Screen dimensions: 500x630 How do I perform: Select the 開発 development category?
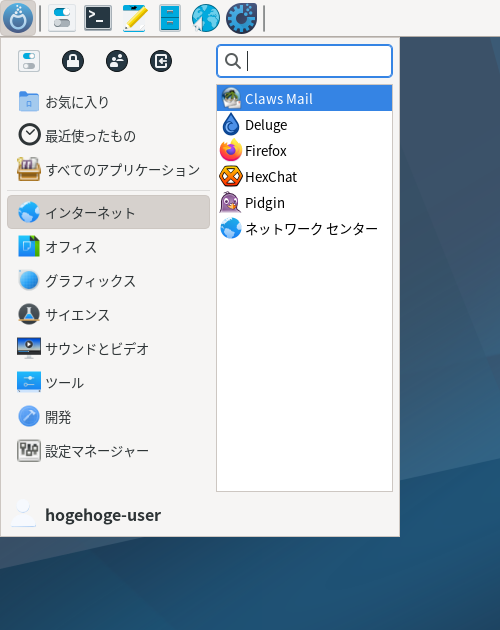(x=109, y=417)
